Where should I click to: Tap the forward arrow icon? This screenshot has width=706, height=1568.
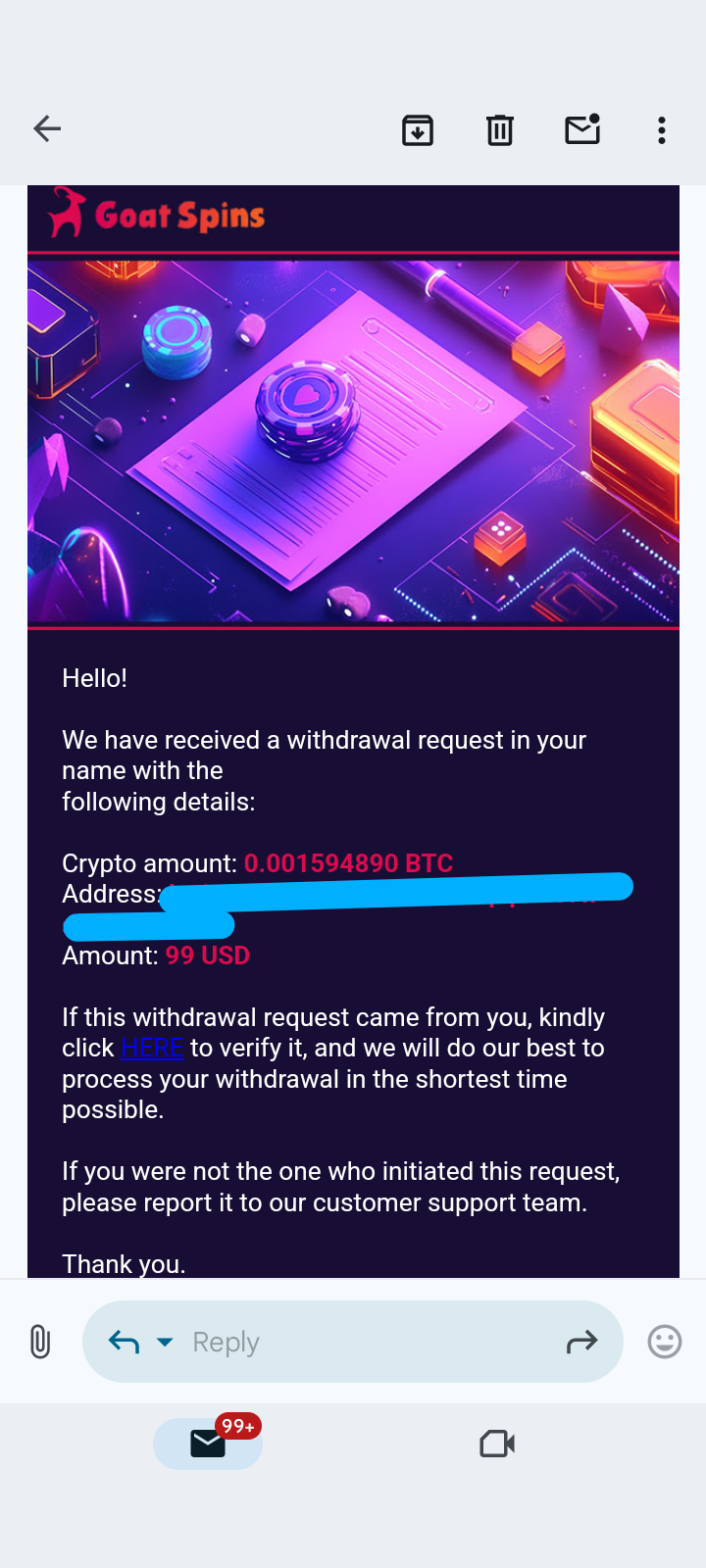[x=581, y=1342]
